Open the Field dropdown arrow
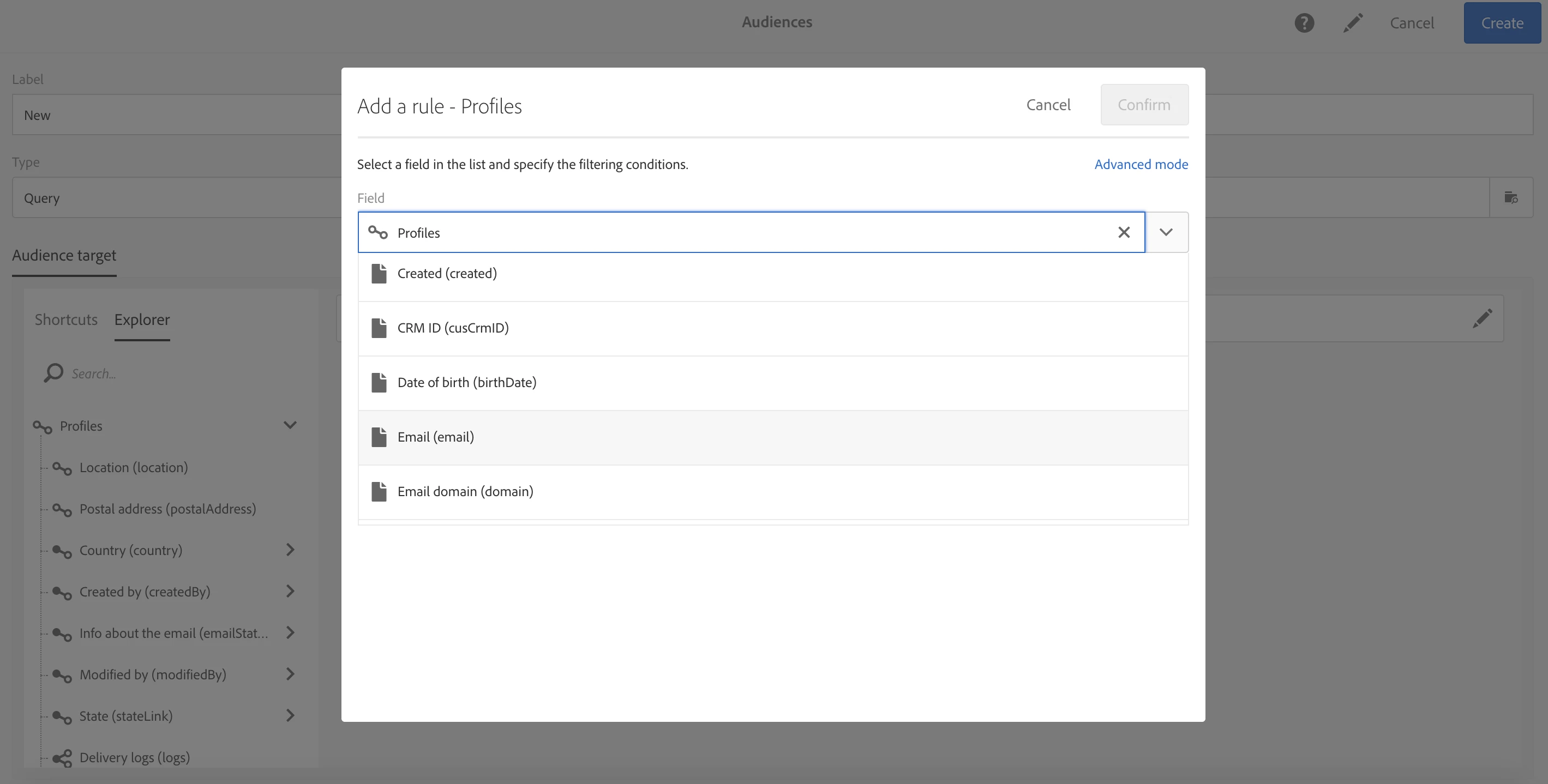 pyautogui.click(x=1166, y=232)
